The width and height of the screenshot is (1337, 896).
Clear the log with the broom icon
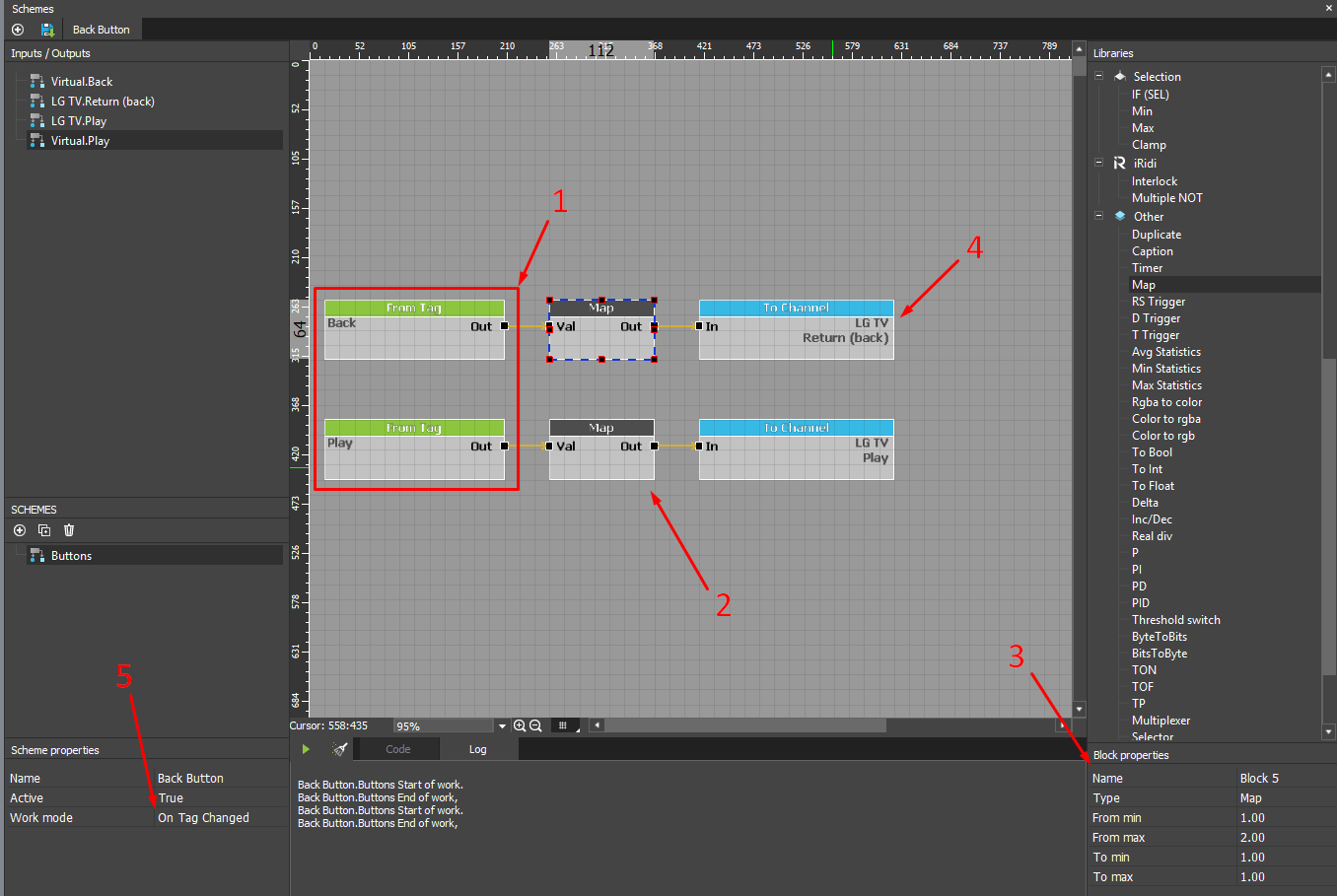[x=340, y=749]
